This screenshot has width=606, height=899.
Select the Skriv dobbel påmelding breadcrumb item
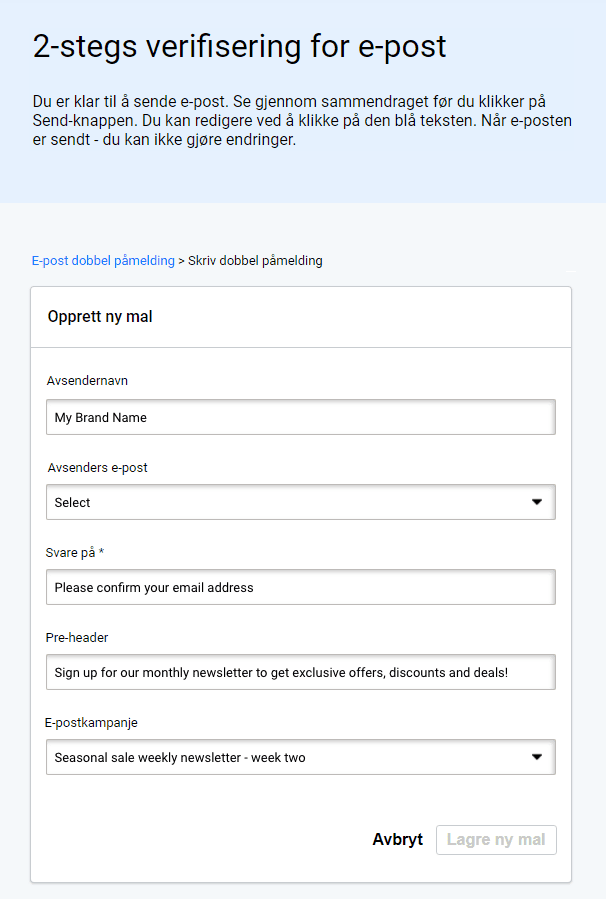click(252, 260)
